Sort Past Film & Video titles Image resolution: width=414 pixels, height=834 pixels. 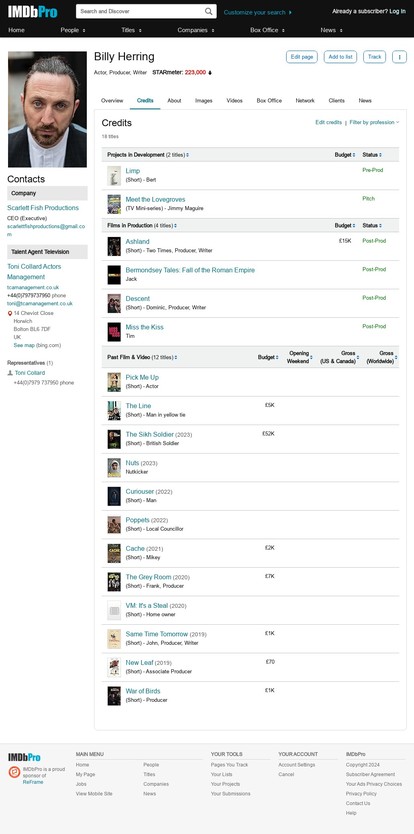(x=142, y=357)
